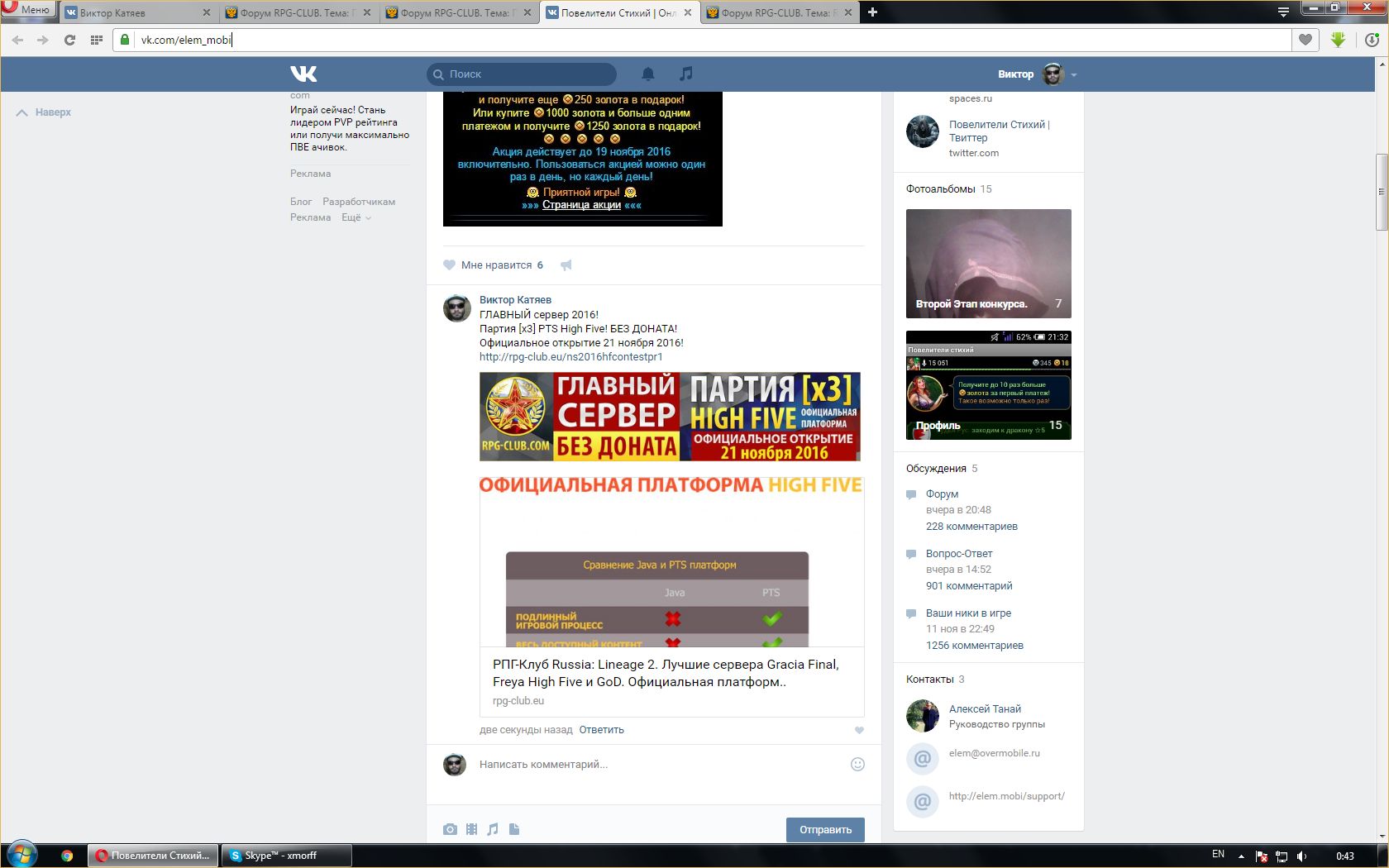Click the browser back arrow
The width and height of the screenshot is (1389, 868).
click(x=18, y=40)
